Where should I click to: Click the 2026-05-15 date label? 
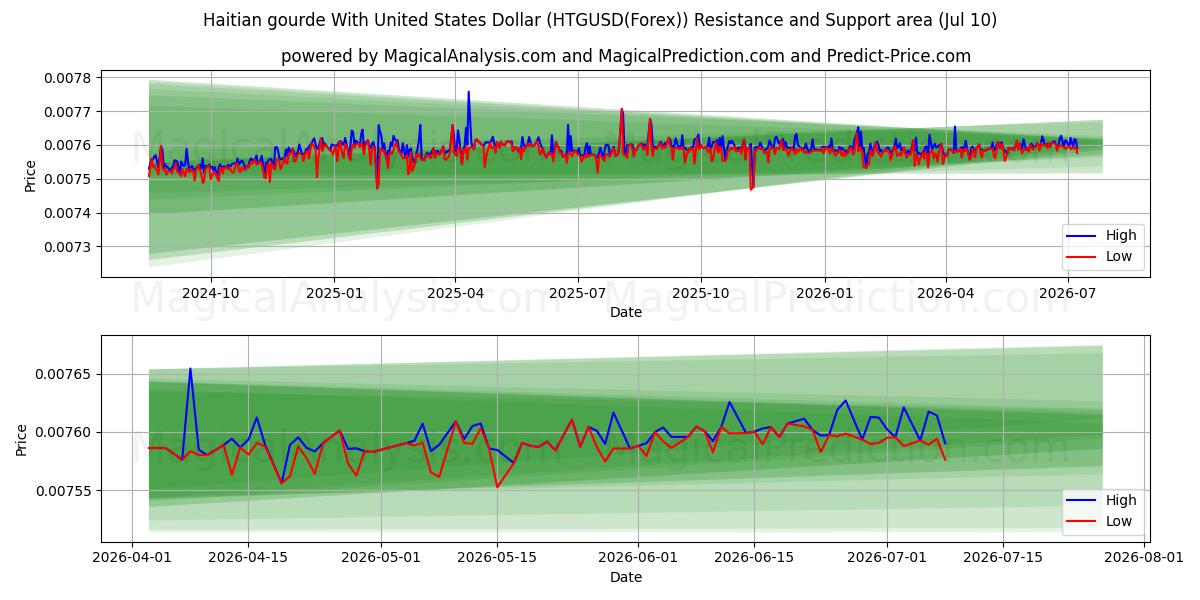tap(497, 559)
